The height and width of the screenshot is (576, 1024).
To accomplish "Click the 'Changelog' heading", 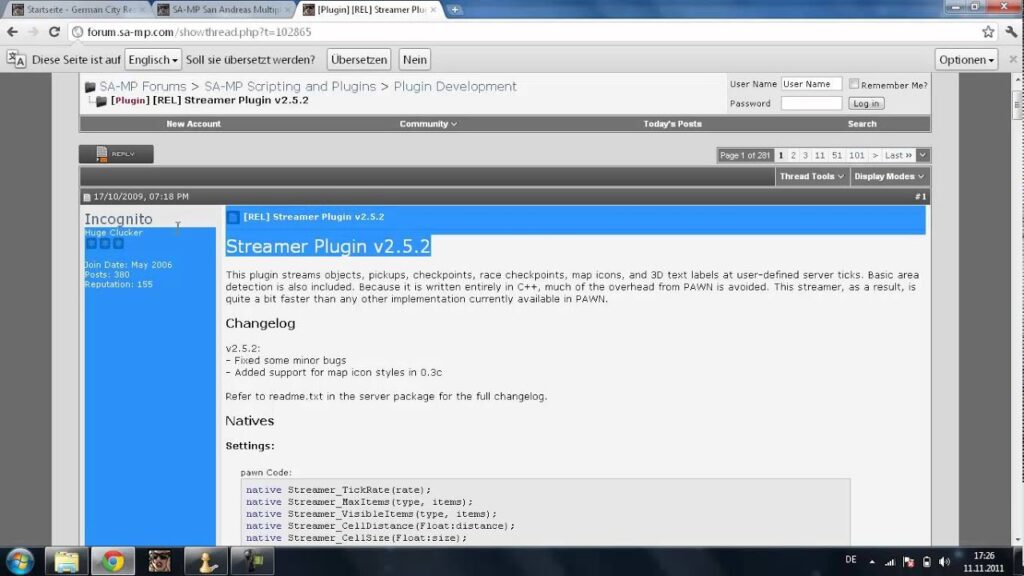I will click(x=260, y=323).
